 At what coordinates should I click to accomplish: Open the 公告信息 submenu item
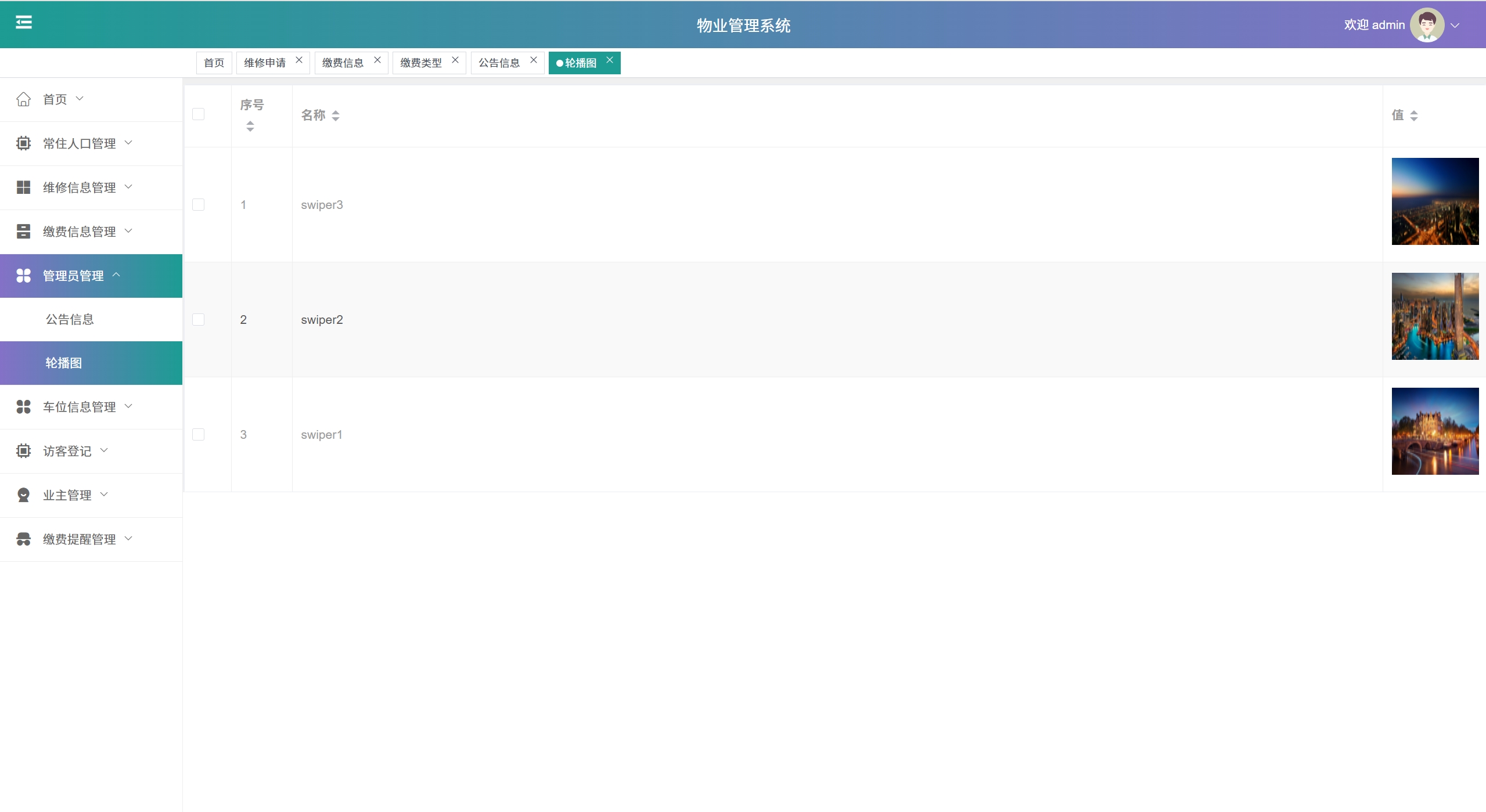point(70,319)
